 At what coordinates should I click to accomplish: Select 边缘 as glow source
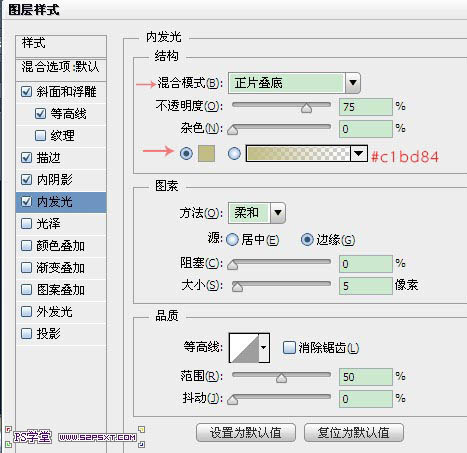point(307,240)
